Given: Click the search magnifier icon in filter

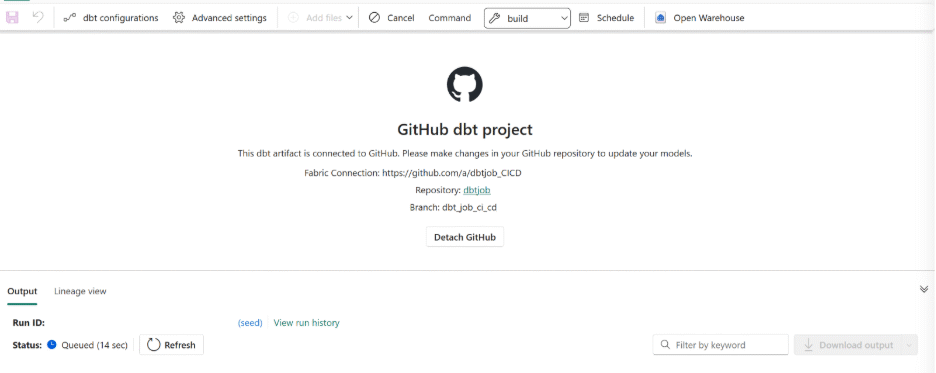Looking at the screenshot, I should 665,345.
